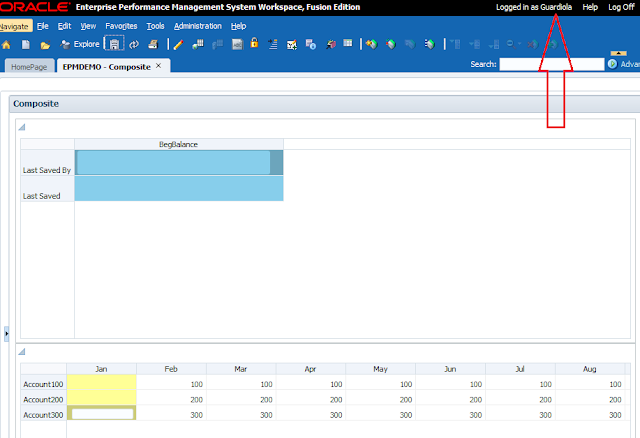Click inside the Search input field
The width and height of the screenshot is (640, 438).
(x=552, y=64)
